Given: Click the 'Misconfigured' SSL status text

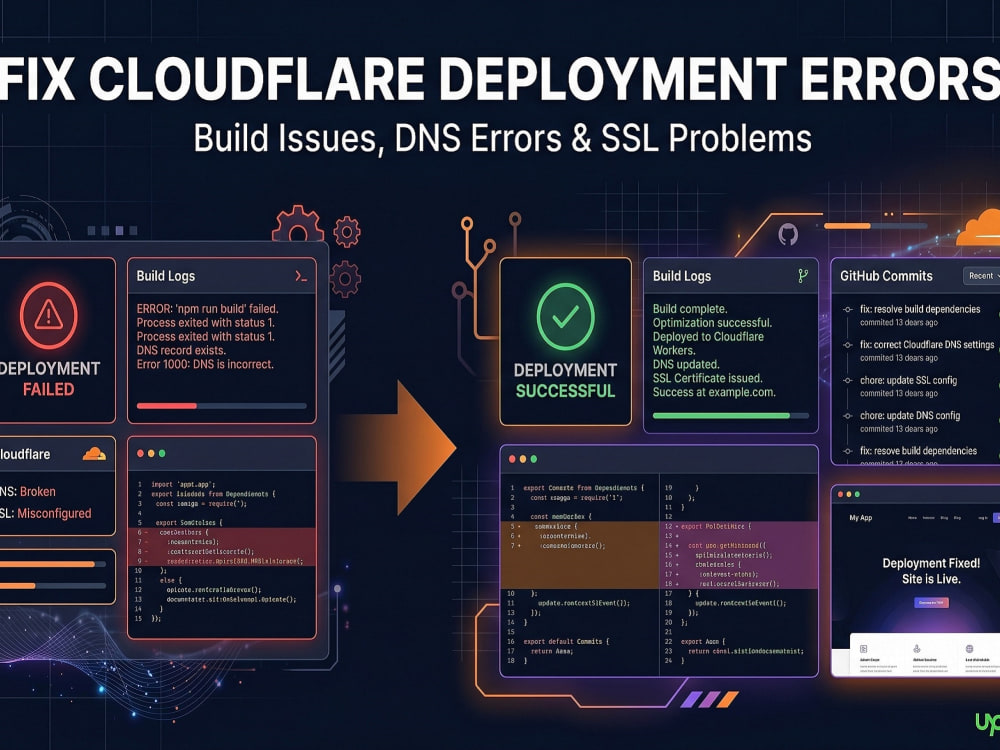Looking at the screenshot, I should click(x=54, y=513).
